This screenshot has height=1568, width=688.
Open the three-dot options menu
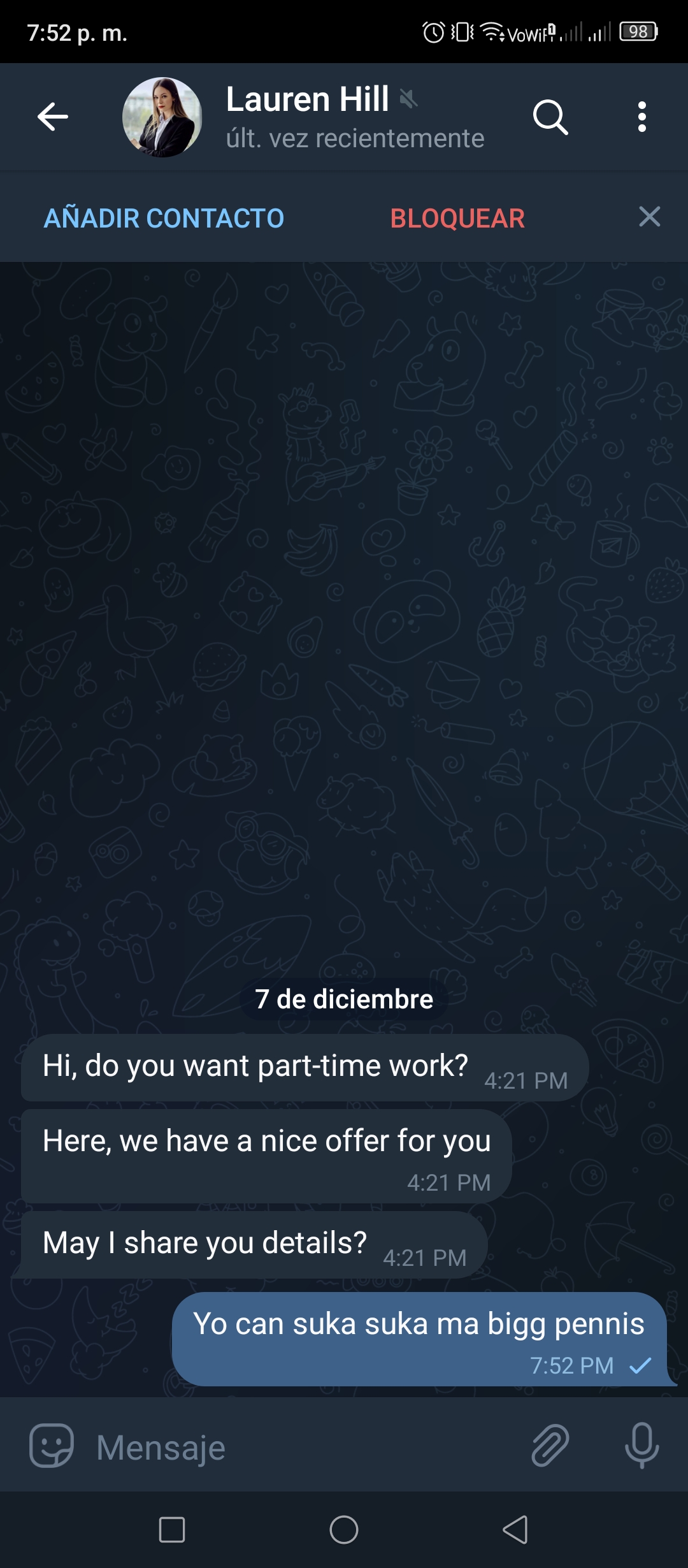pos(642,117)
